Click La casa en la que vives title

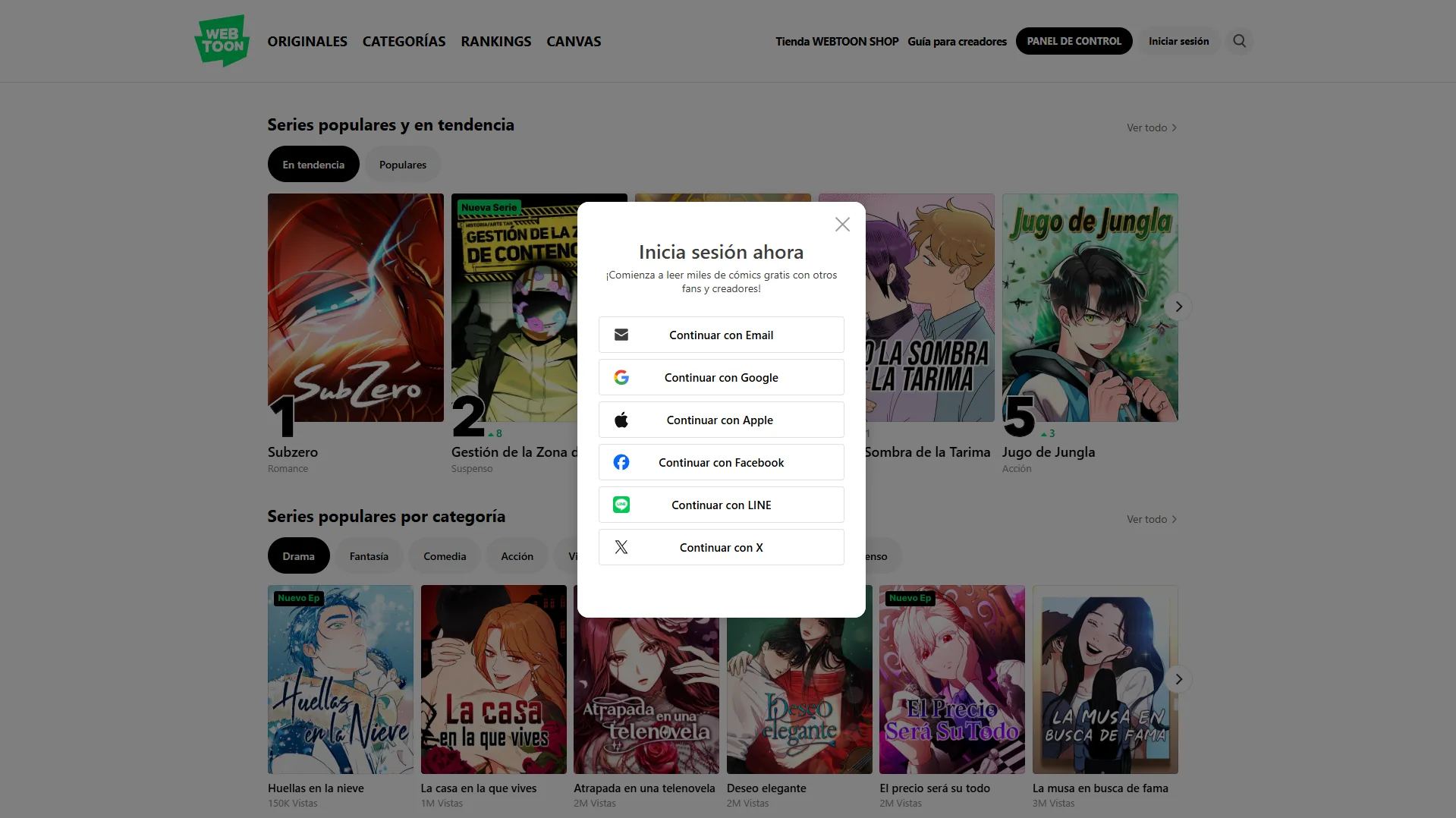point(479,788)
